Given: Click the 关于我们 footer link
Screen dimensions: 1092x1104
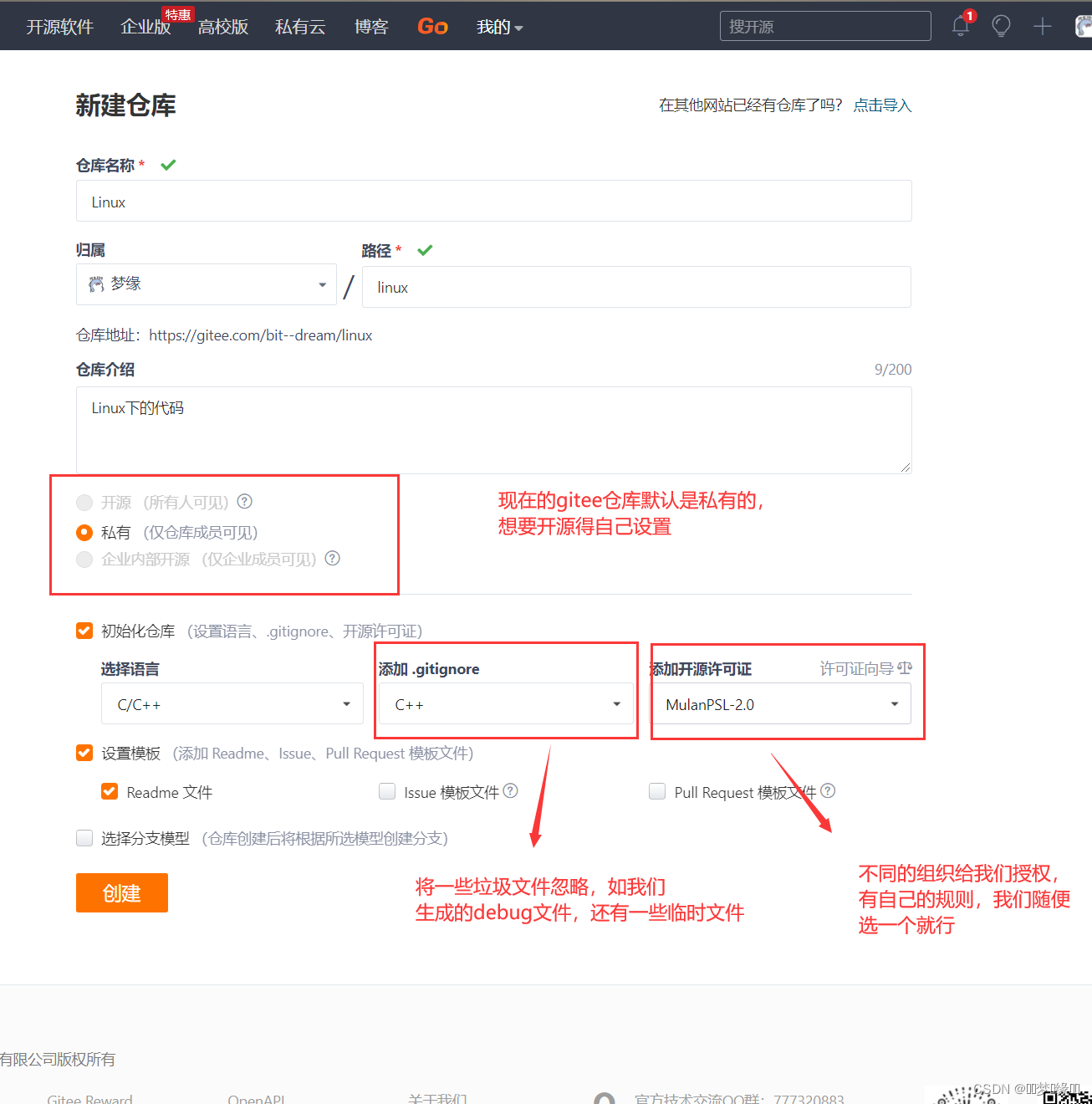Looking at the screenshot, I should pos(437,1099).
